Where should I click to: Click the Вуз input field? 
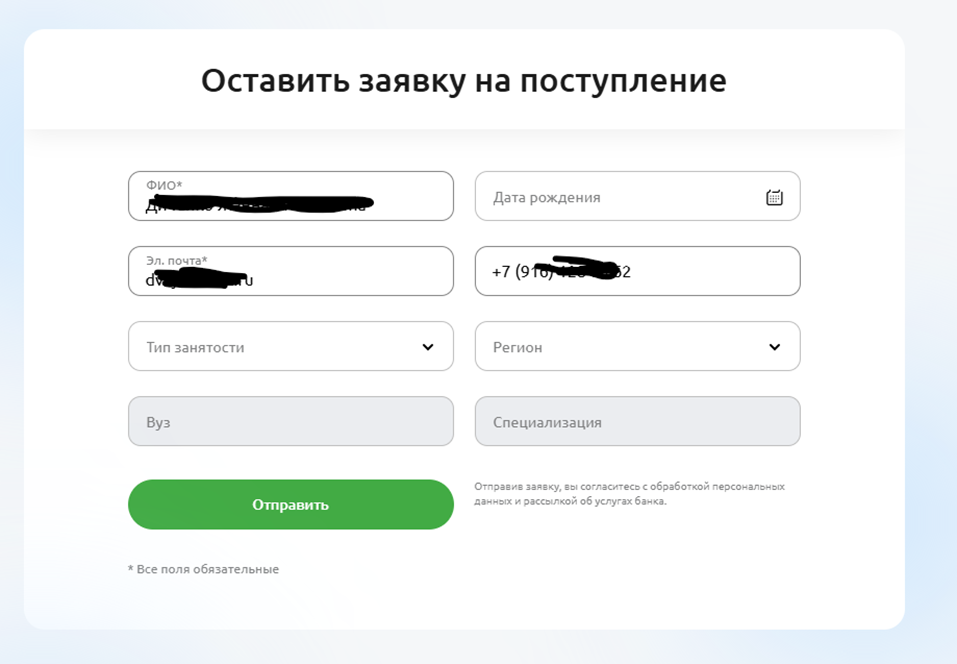coord(290,421)
